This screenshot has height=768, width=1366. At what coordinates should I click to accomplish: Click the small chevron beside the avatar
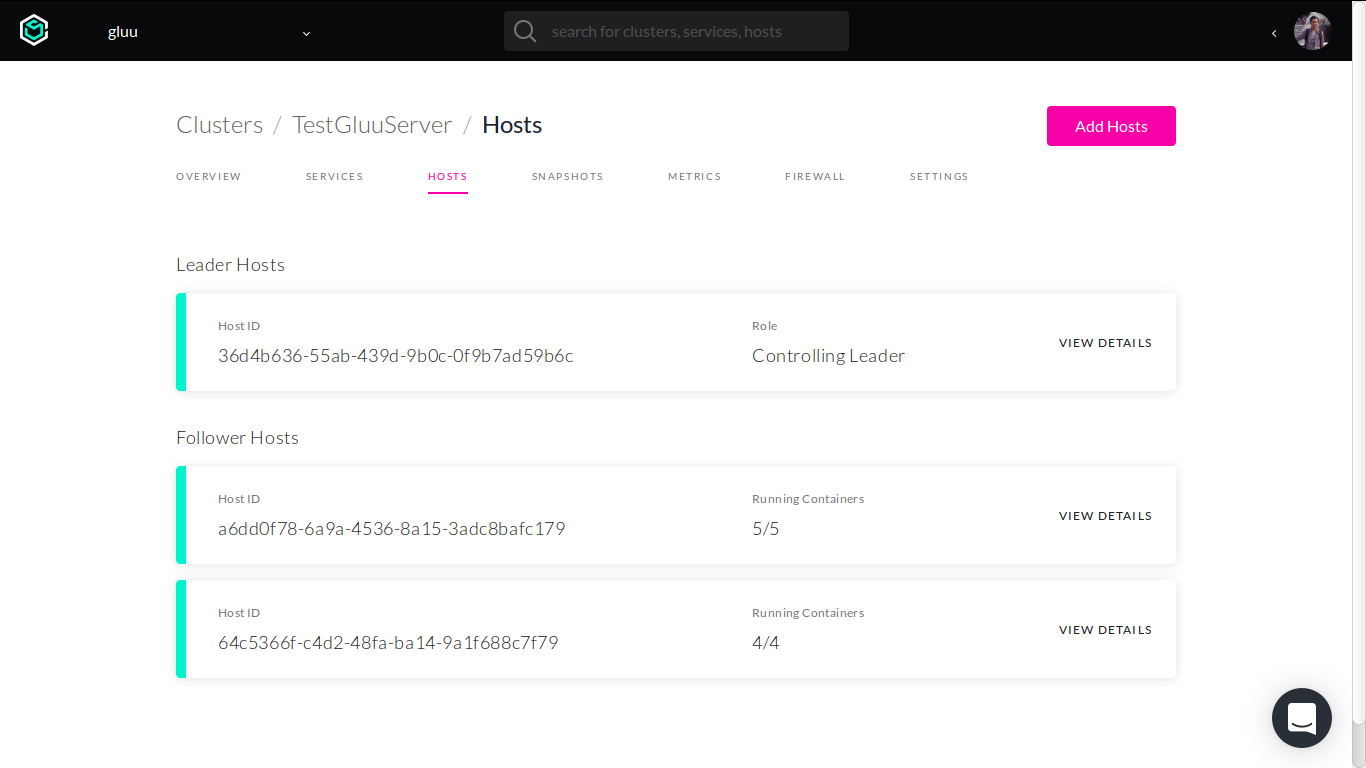(x=1274, y=33)
